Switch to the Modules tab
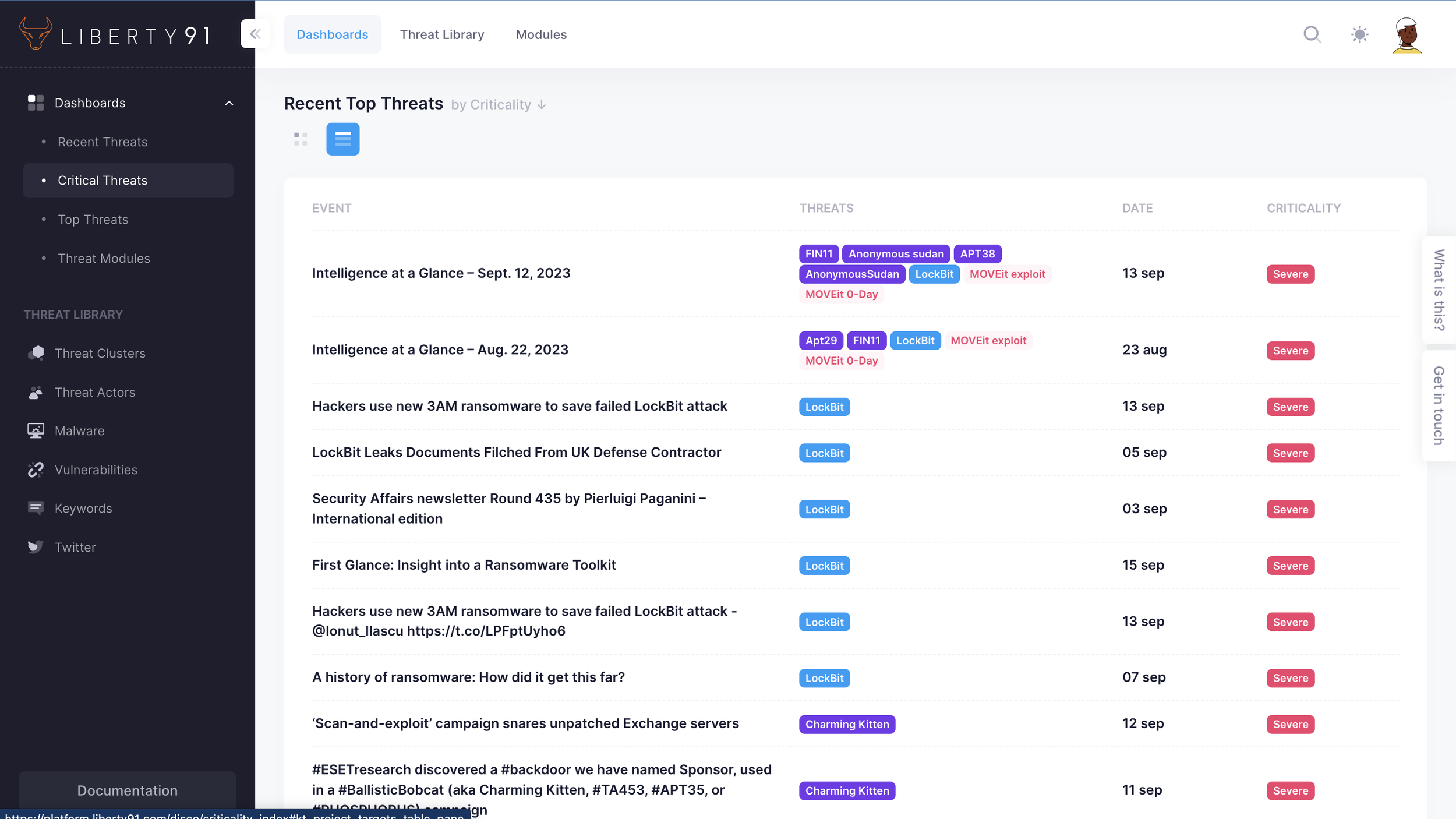 click(541, 34)
